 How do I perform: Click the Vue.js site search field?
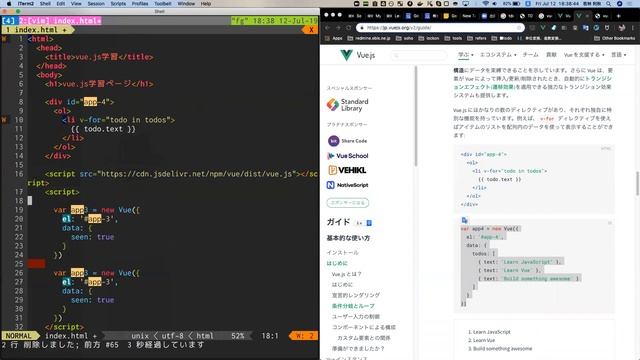[418, 55]
